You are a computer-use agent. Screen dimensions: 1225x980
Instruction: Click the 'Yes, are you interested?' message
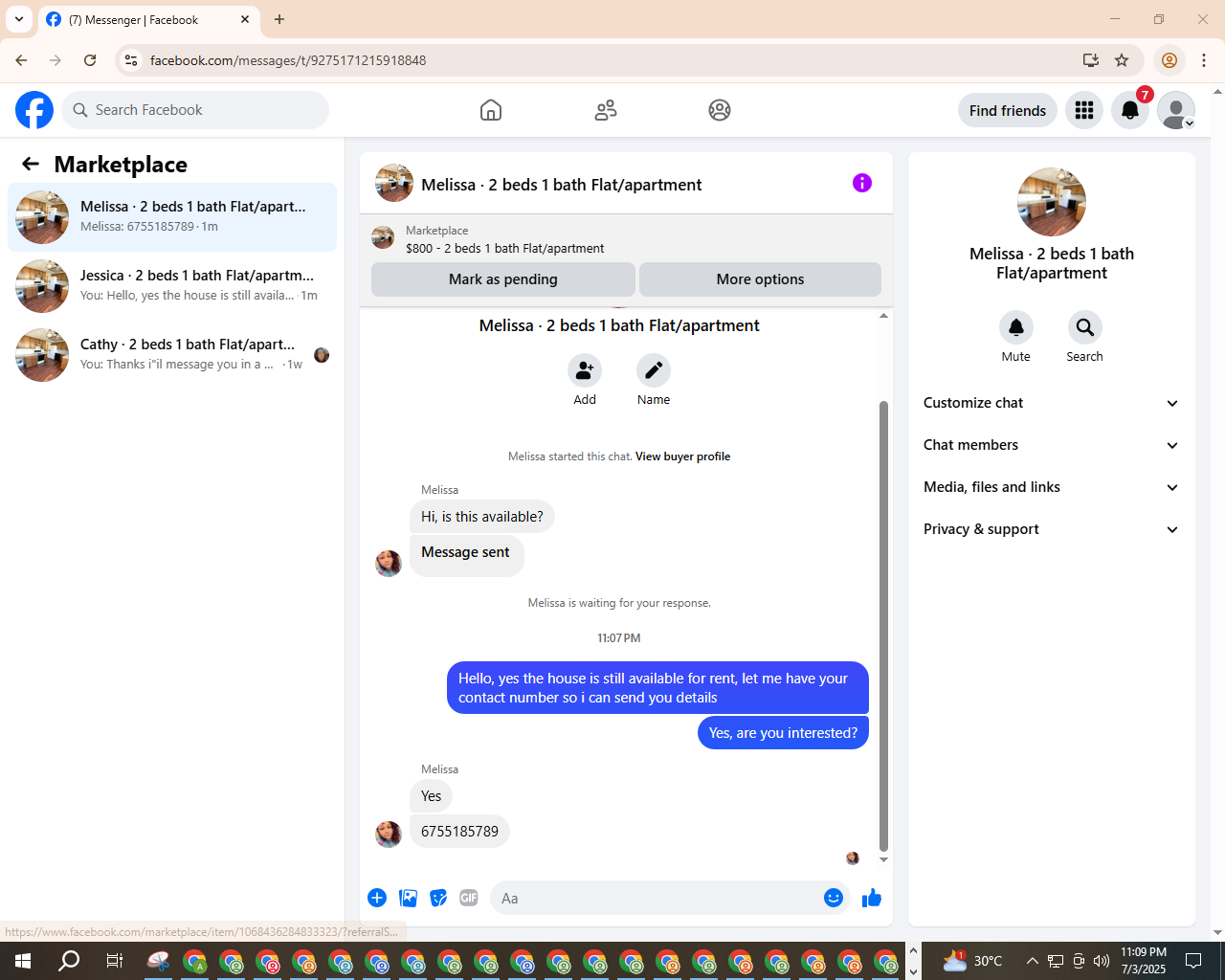[x=783, y=733]
